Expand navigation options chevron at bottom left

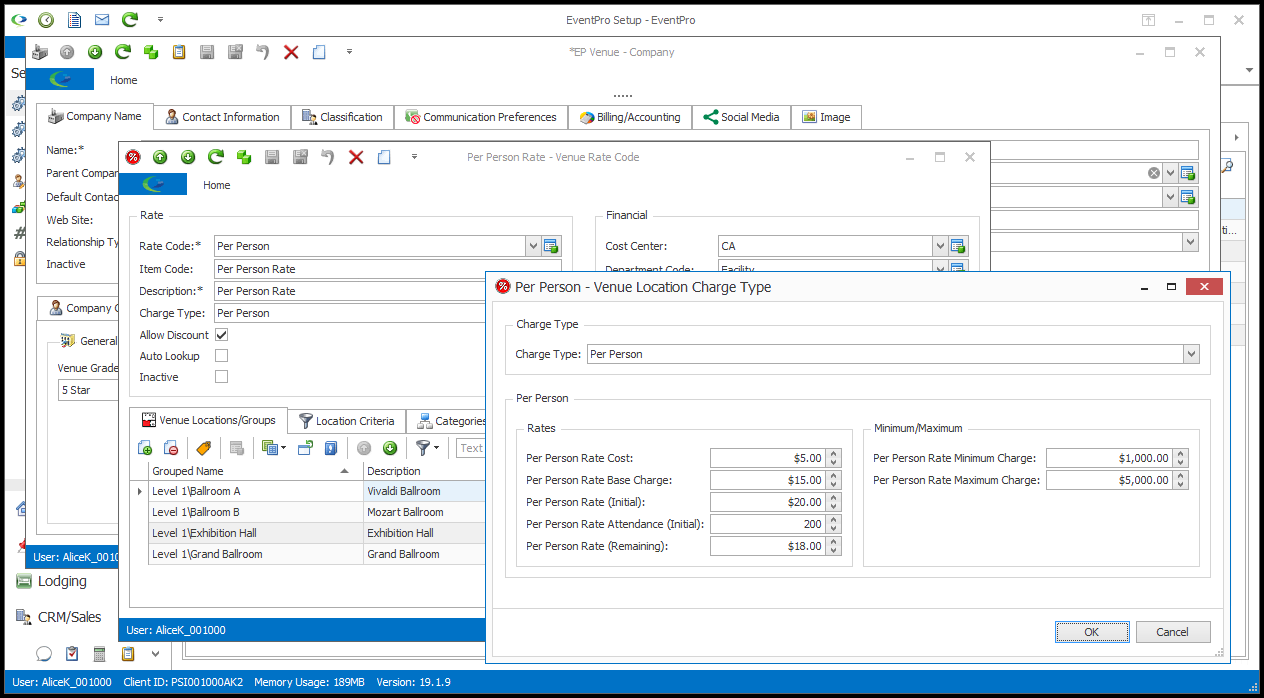coord(155,654)
